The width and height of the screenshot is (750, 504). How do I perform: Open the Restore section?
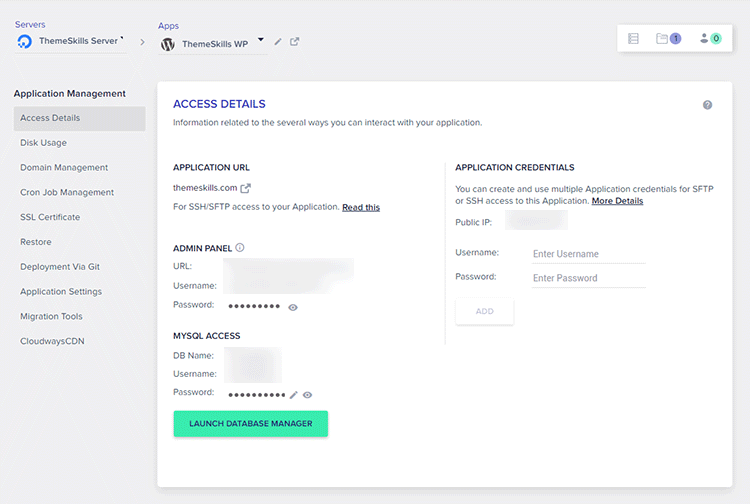click(x=35, y=242)
